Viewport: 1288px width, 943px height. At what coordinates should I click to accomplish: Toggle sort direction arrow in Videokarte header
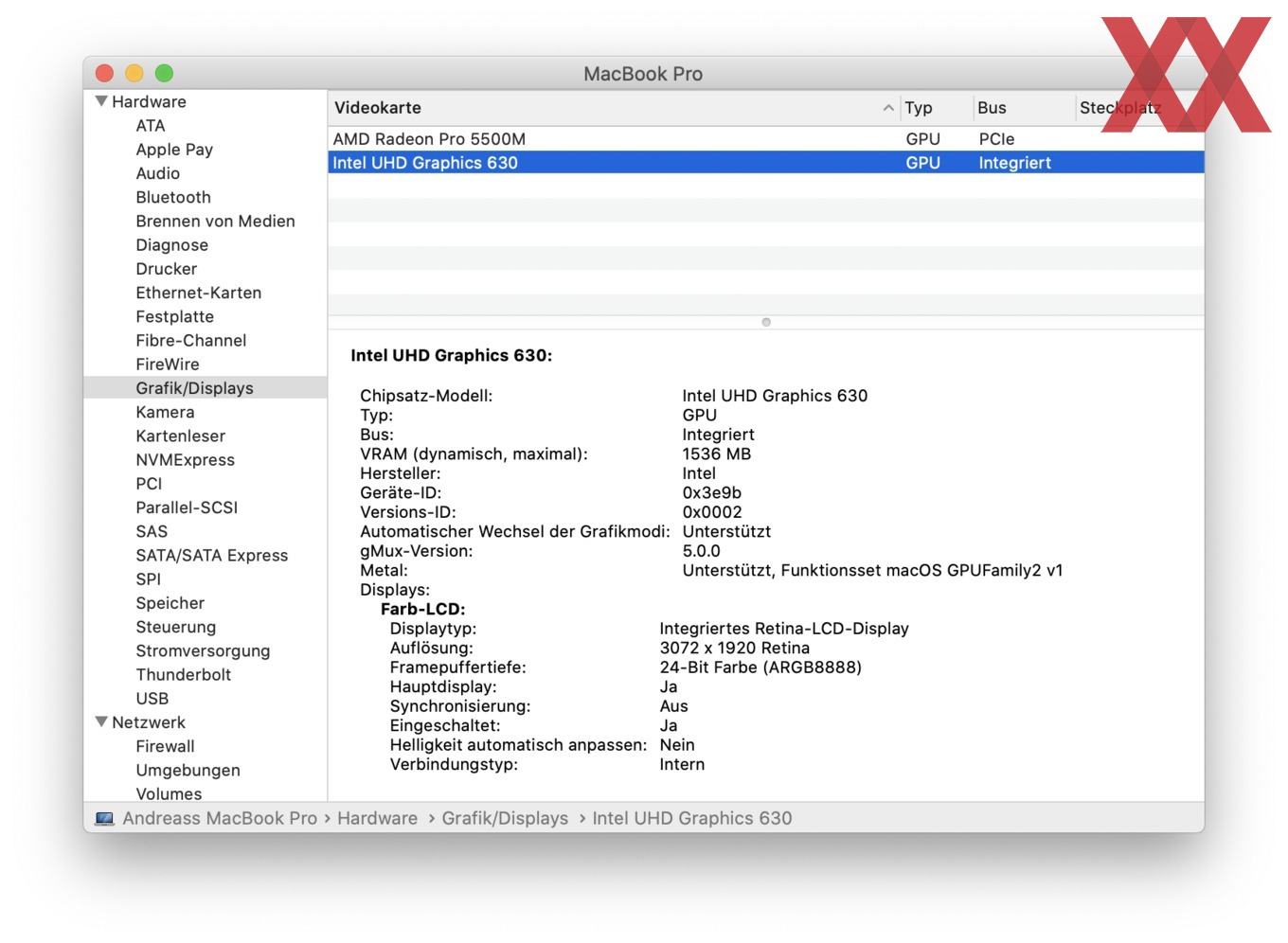coord(887,108)
